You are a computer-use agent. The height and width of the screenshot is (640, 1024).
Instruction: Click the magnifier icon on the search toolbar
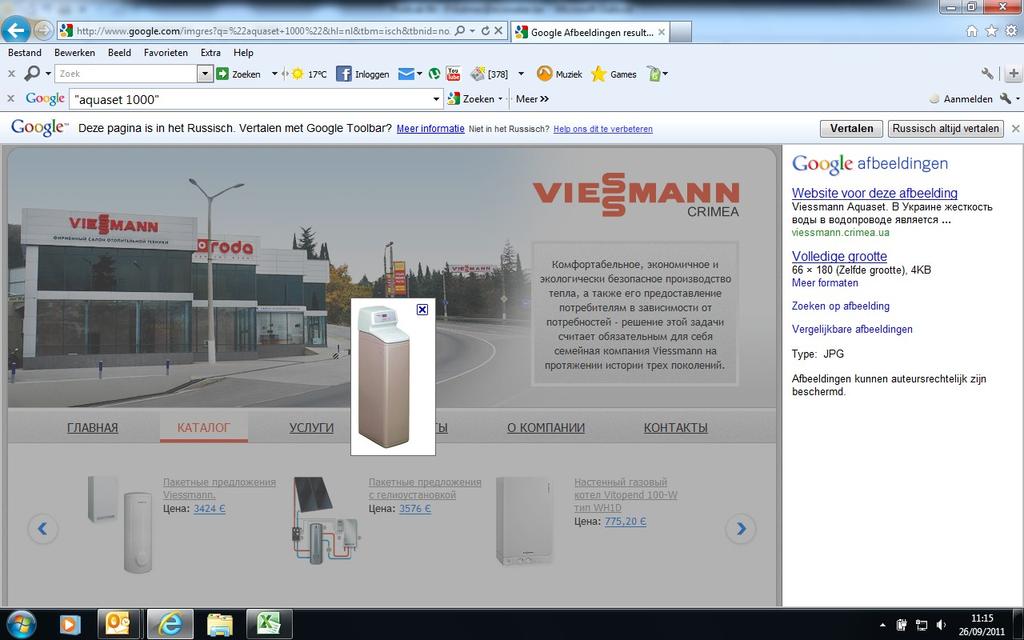[x=31, y=74]
